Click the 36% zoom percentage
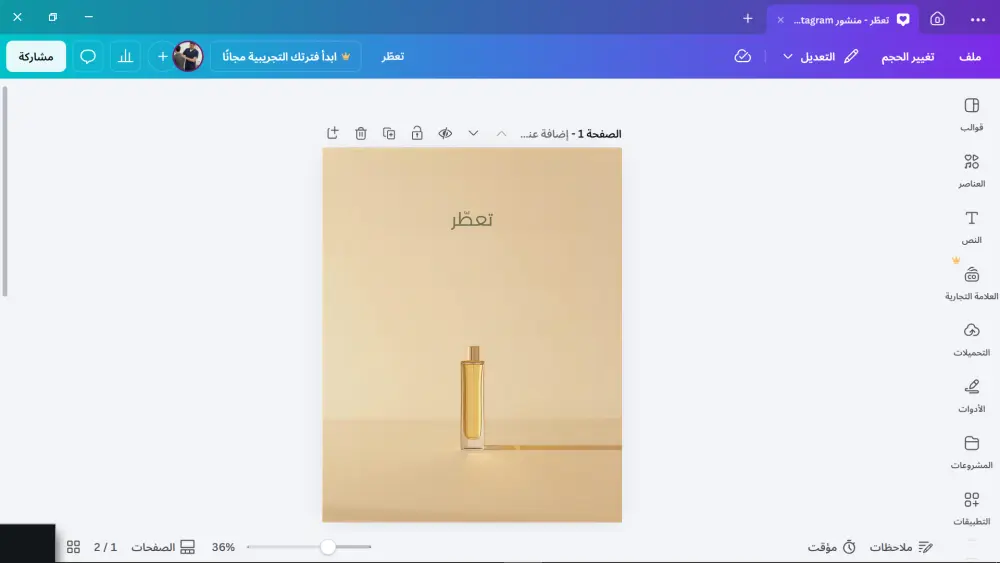1000x563 pixels. 223,547
